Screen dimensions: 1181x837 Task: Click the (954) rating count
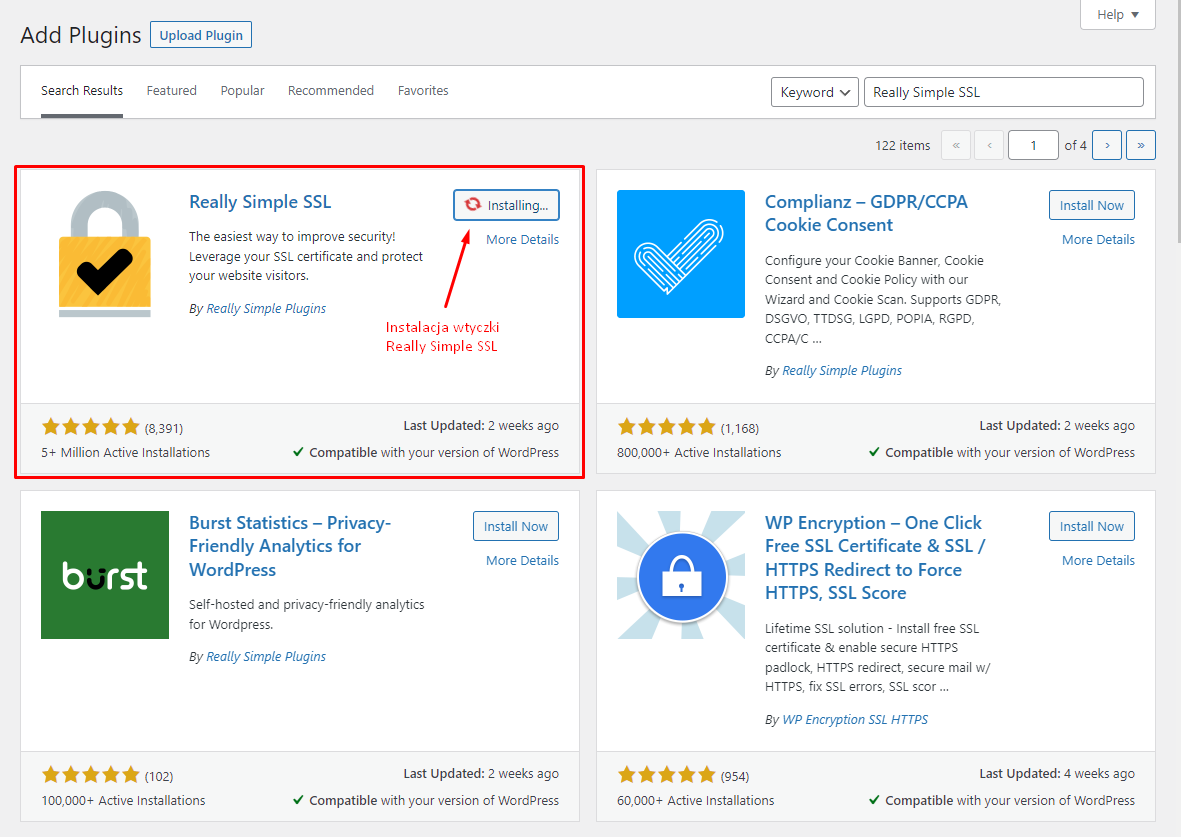(x=734, y=776)
